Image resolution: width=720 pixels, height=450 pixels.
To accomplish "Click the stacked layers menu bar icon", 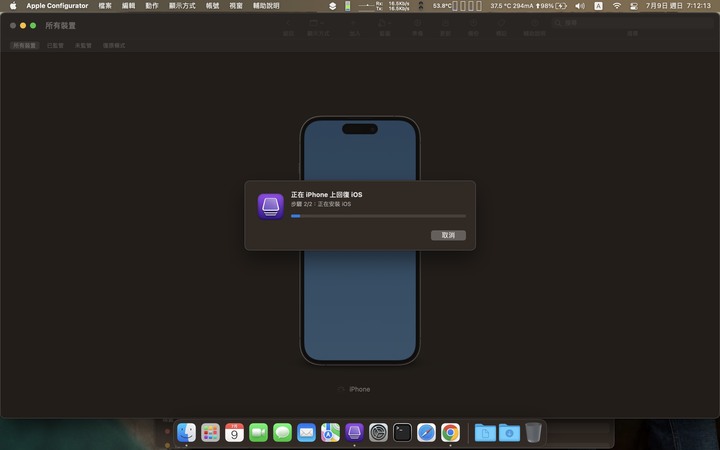I will point(333,6).
